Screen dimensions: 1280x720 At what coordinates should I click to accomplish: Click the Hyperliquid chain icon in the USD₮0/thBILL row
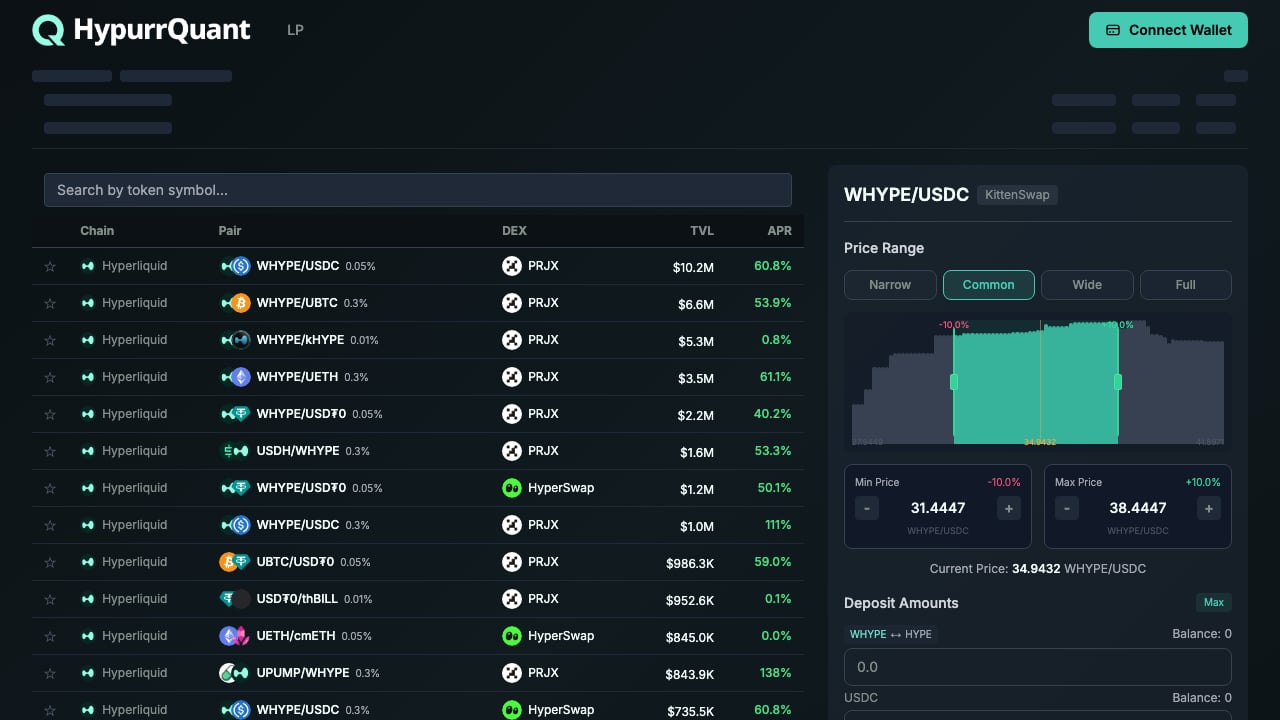click(88, 599)
